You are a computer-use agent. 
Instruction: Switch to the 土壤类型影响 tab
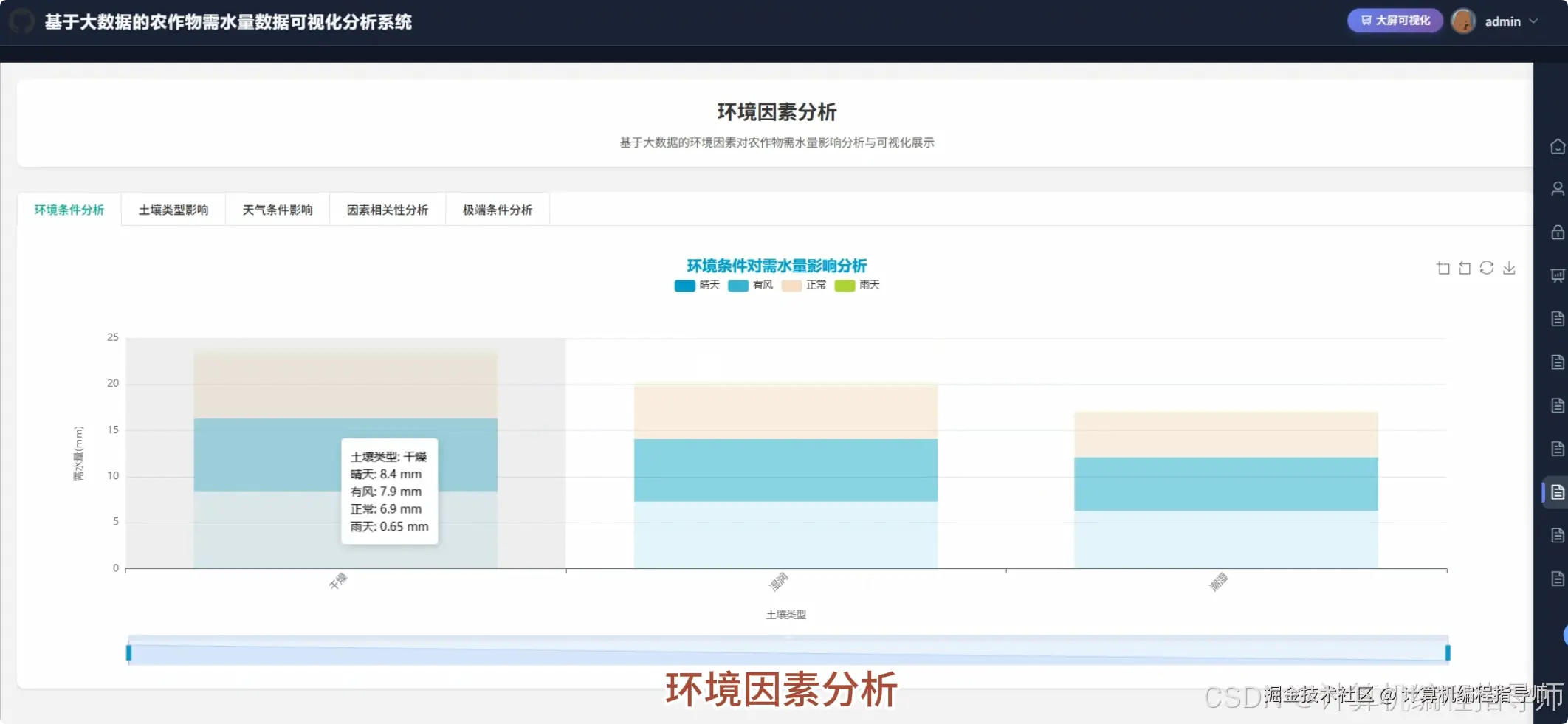click(x=173, y=209)
